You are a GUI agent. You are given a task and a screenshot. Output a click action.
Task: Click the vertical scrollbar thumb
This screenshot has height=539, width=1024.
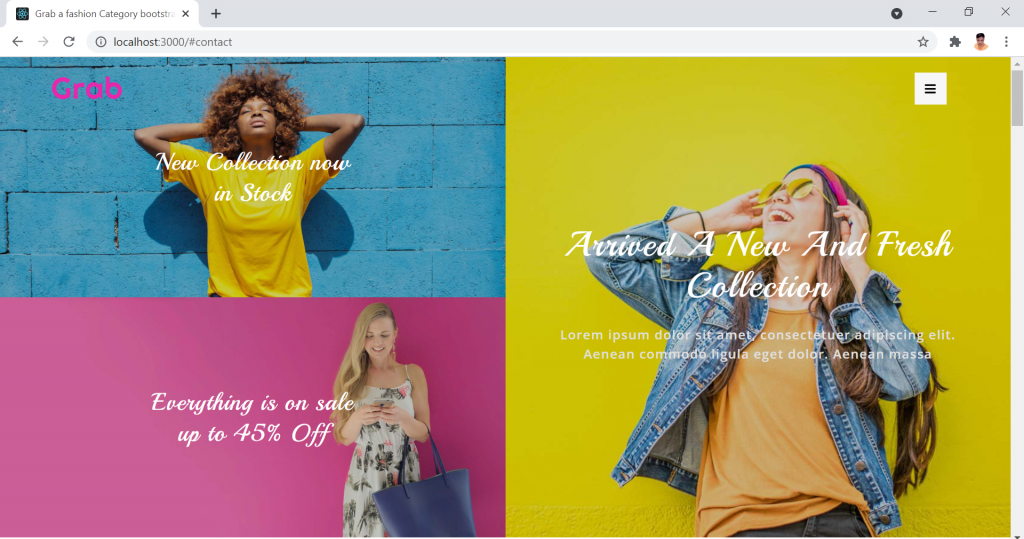(1017, 98)
